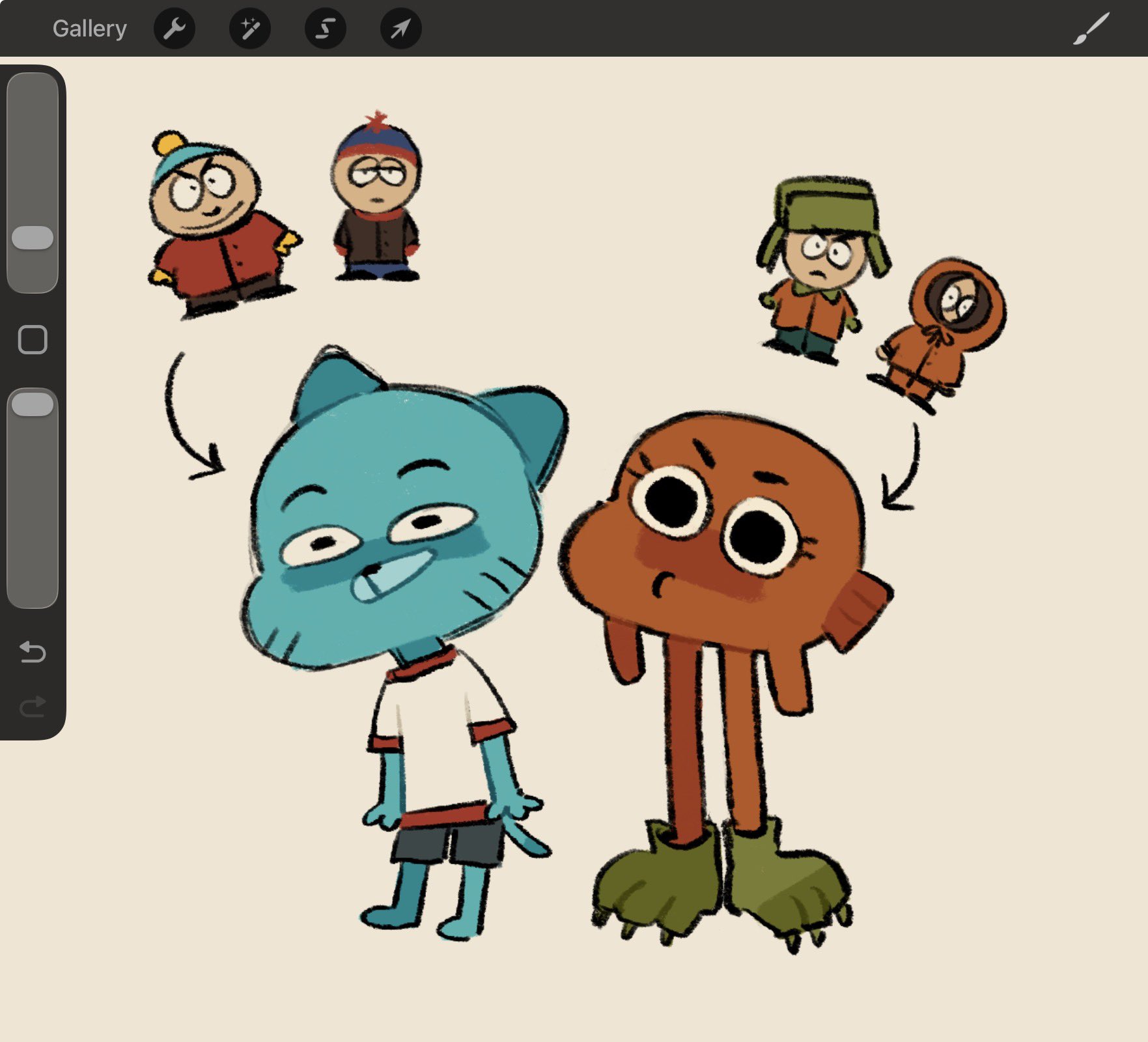Select the Brush tool

click(1091, 29)
